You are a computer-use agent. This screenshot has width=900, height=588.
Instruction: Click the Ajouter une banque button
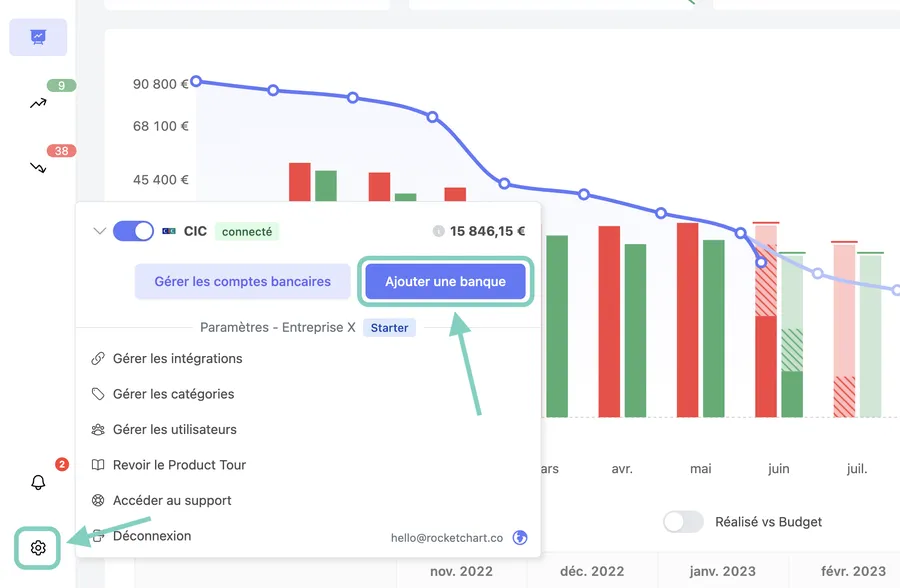[x=445, y=282]
